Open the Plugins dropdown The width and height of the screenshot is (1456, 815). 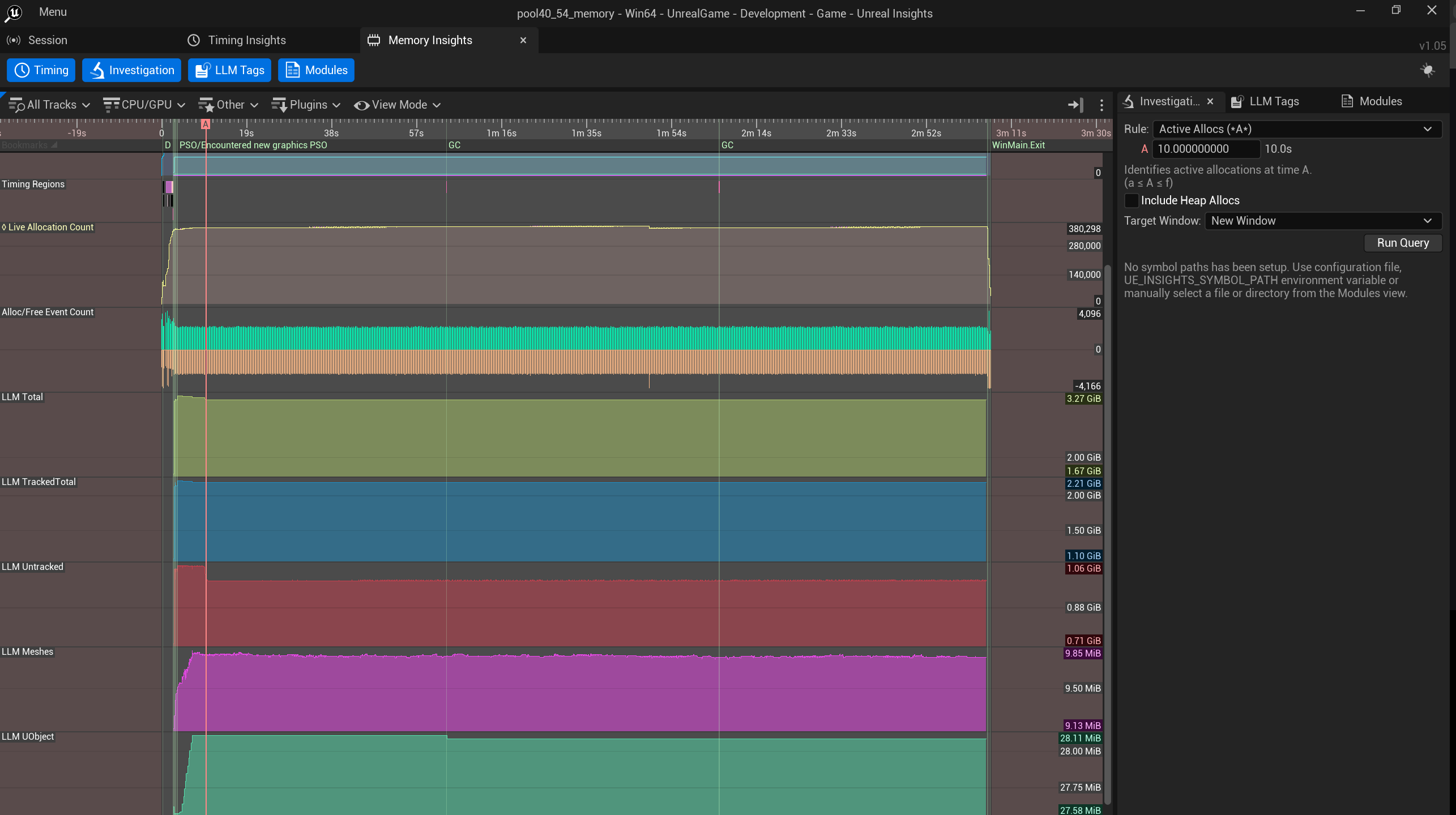(x=306, y=105)
